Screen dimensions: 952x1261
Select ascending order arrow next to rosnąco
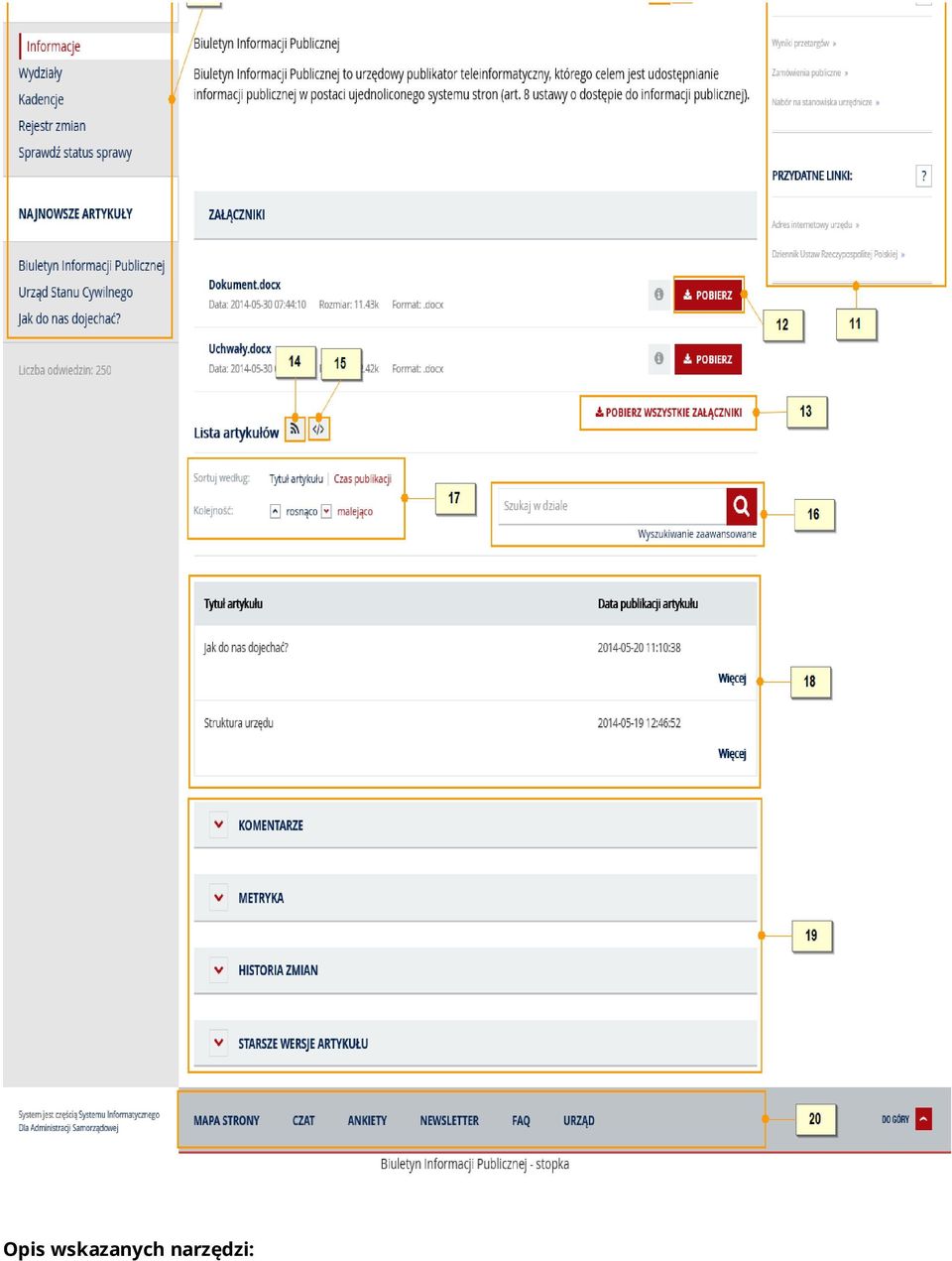click(276, 511)
